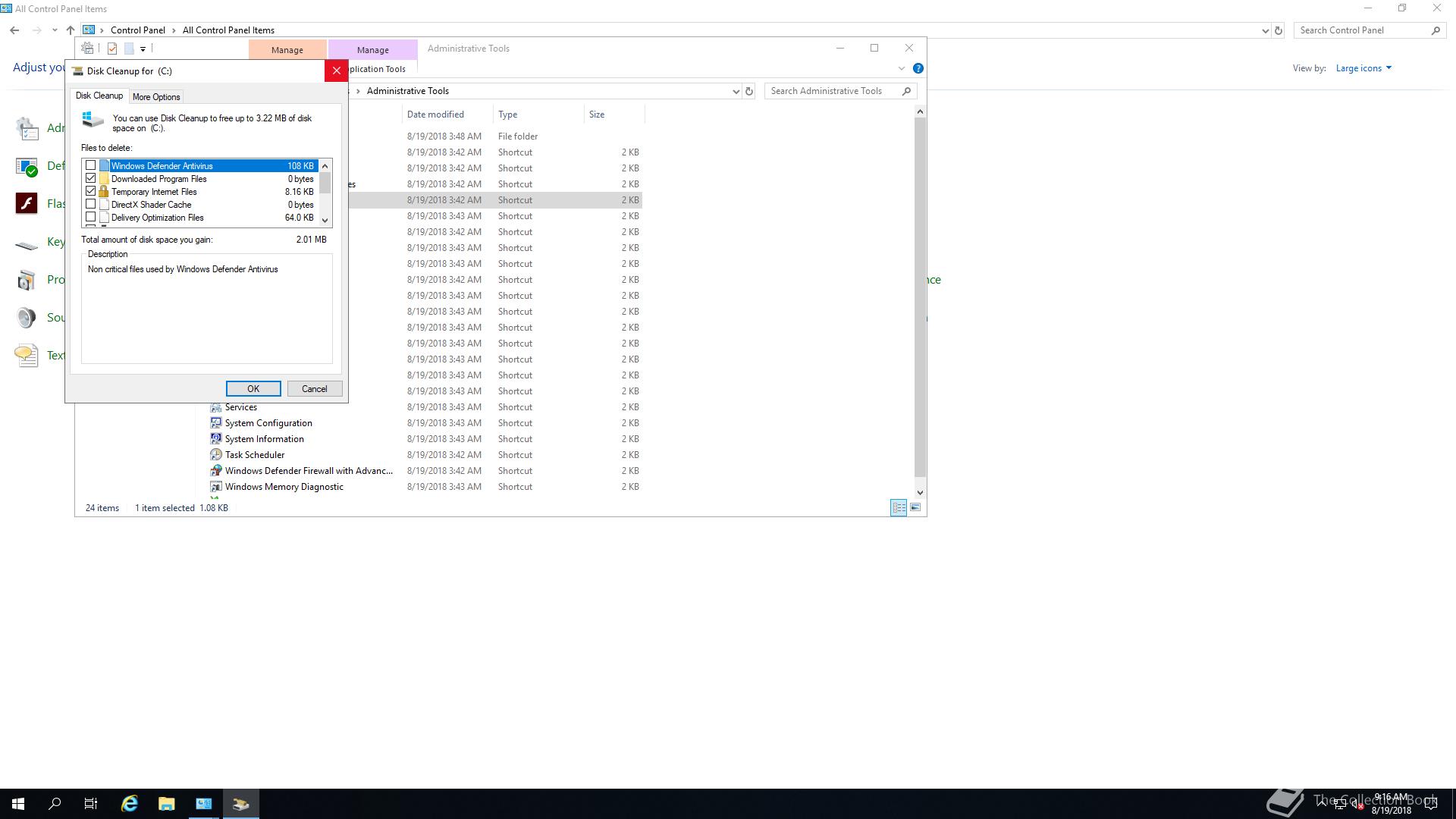Open Windows Defender Firewall icon in Control Panel
The height and width of the screenshot is (819, 1456).
27,166
